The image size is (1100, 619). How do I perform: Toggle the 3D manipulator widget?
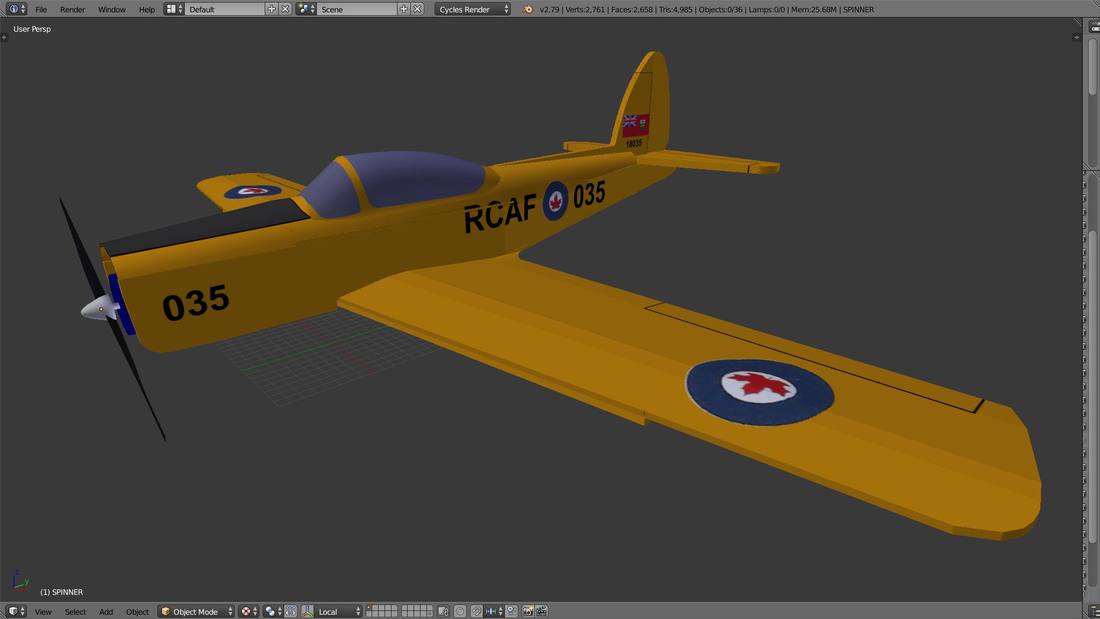[x=291, y=611]
